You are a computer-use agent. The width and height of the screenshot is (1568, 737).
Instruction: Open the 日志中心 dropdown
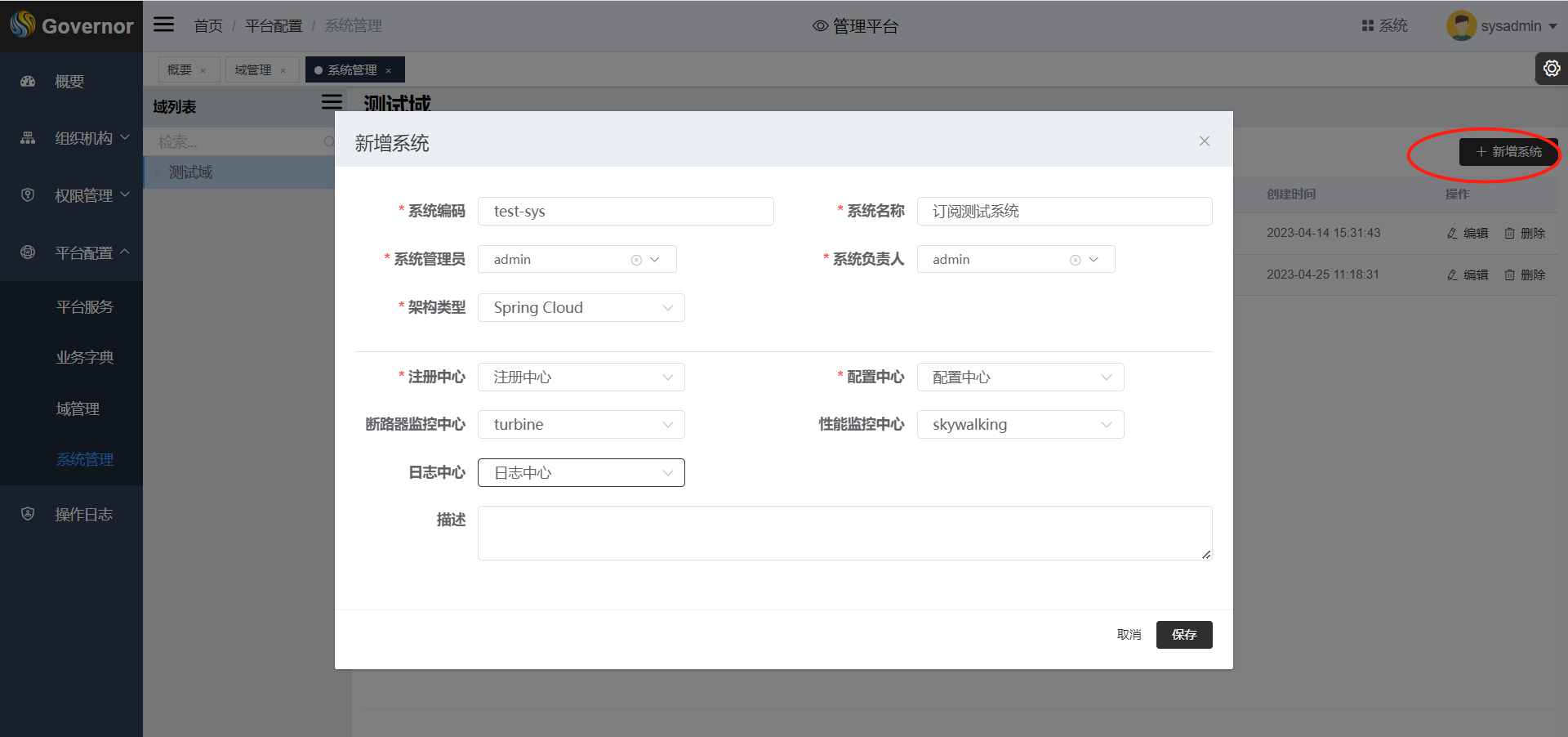581,473
